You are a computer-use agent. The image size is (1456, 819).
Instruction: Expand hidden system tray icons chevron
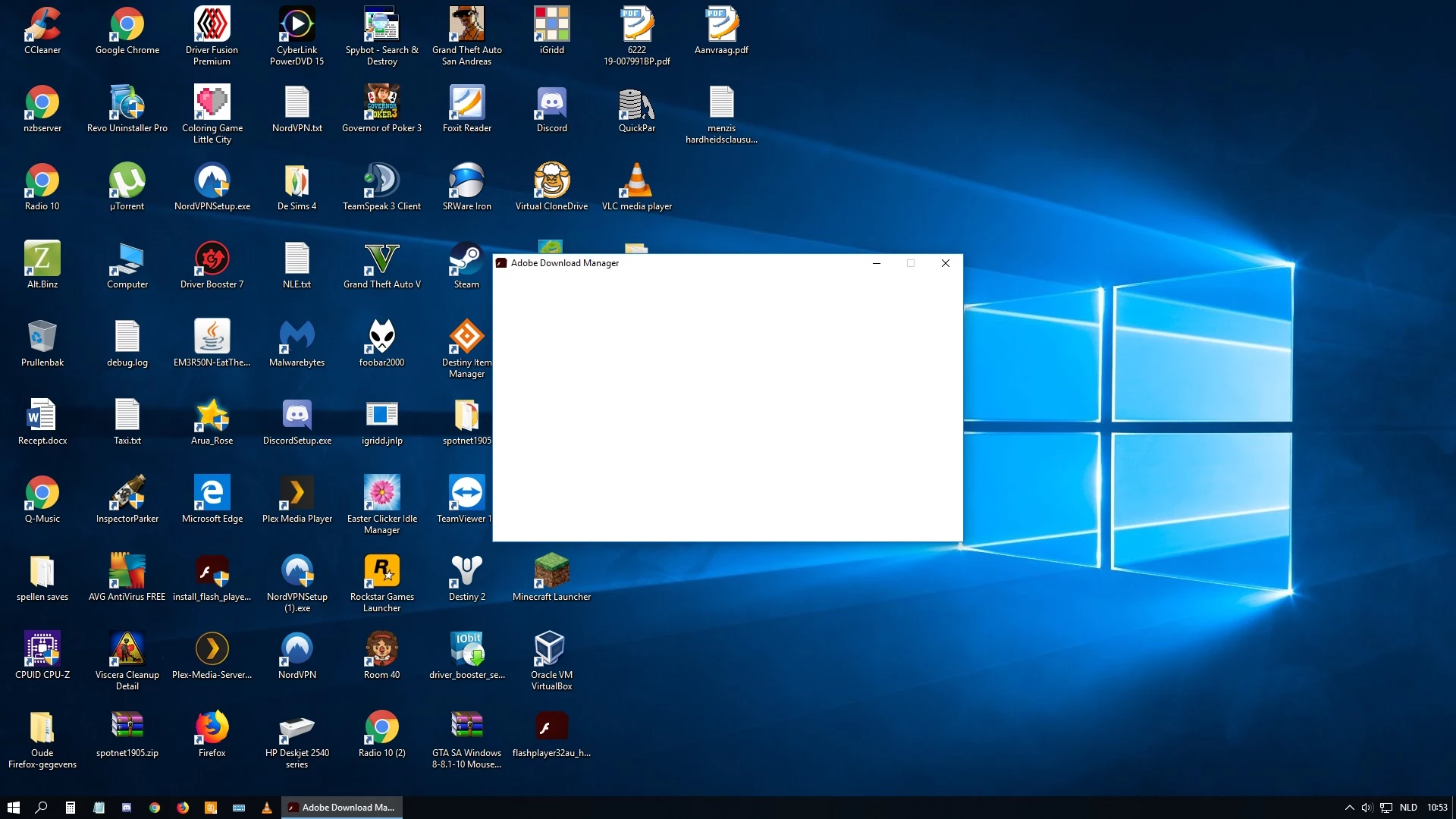(1349, 808)
